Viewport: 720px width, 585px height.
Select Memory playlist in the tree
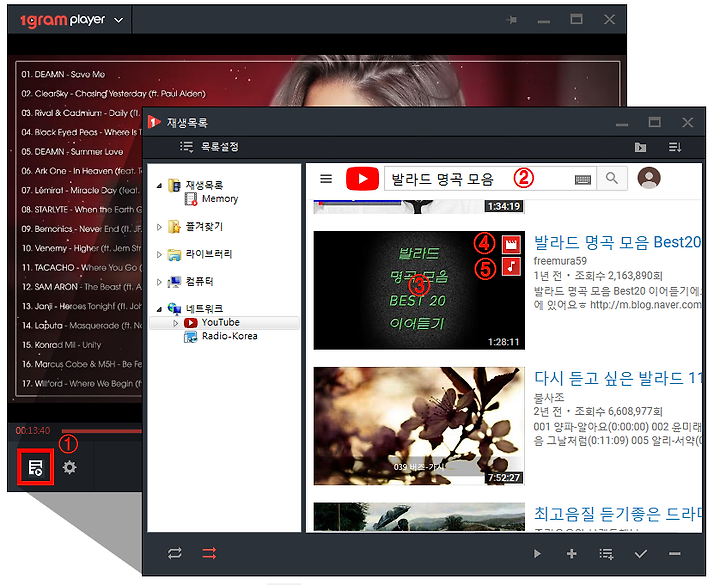click(x=219, y=199)
